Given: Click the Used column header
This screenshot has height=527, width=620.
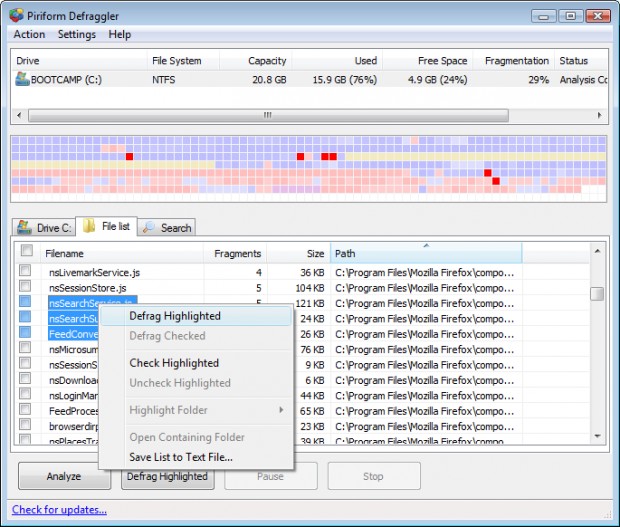Looking at the screenshot, I should 337,61.
